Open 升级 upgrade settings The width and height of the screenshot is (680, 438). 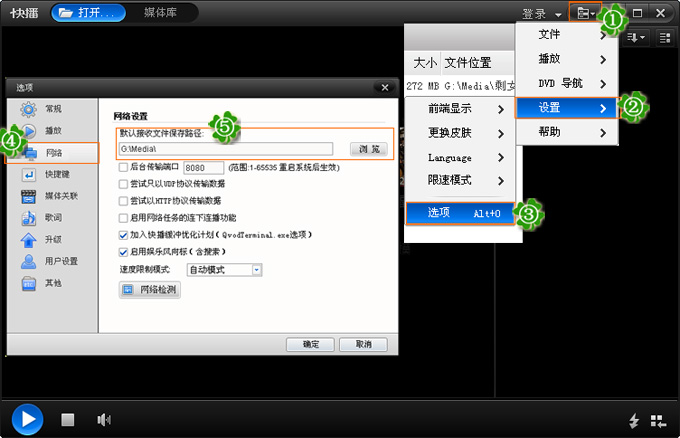(52, 239)
